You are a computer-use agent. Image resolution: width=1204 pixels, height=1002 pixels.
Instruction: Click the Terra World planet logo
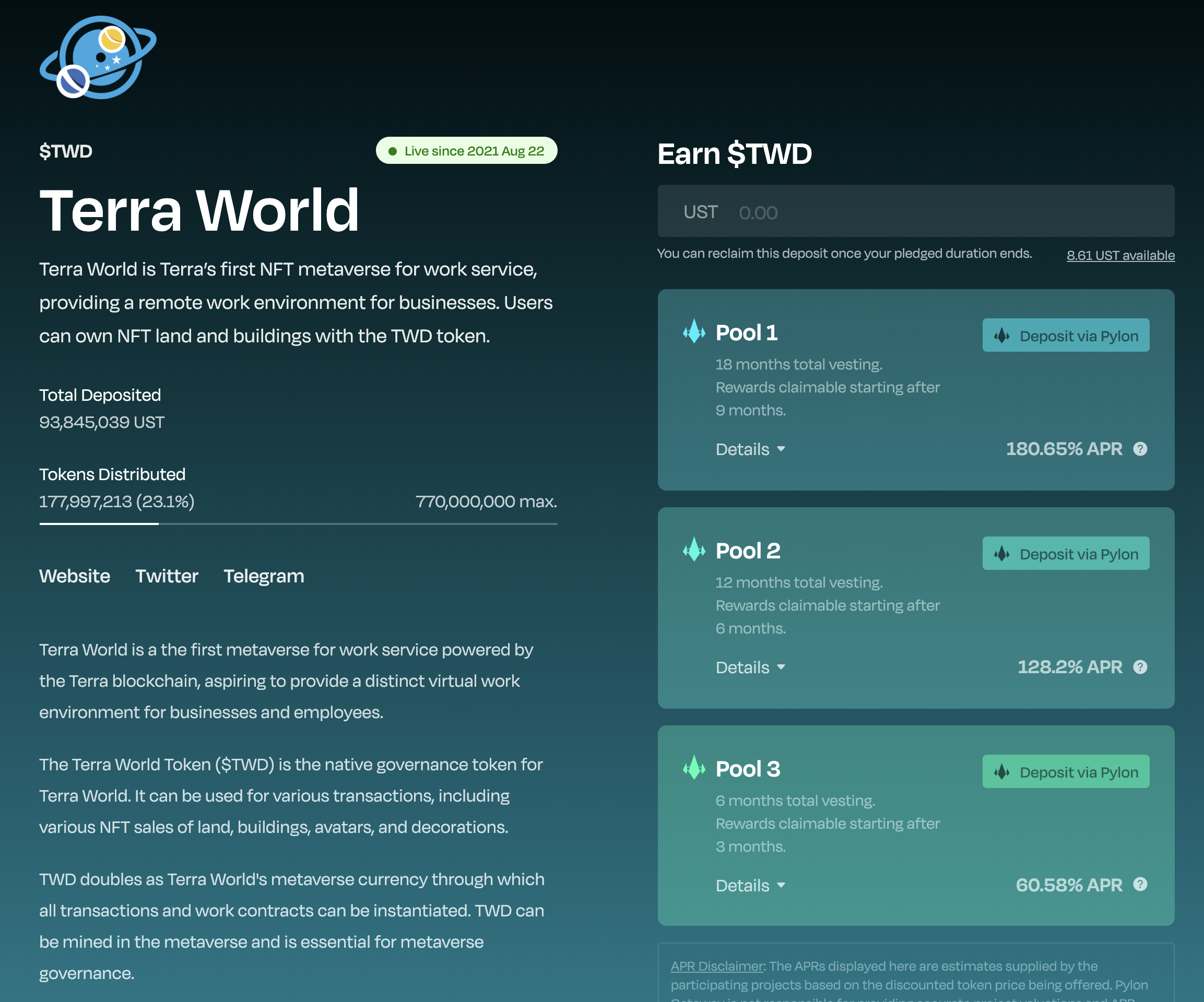click(98, 57)
